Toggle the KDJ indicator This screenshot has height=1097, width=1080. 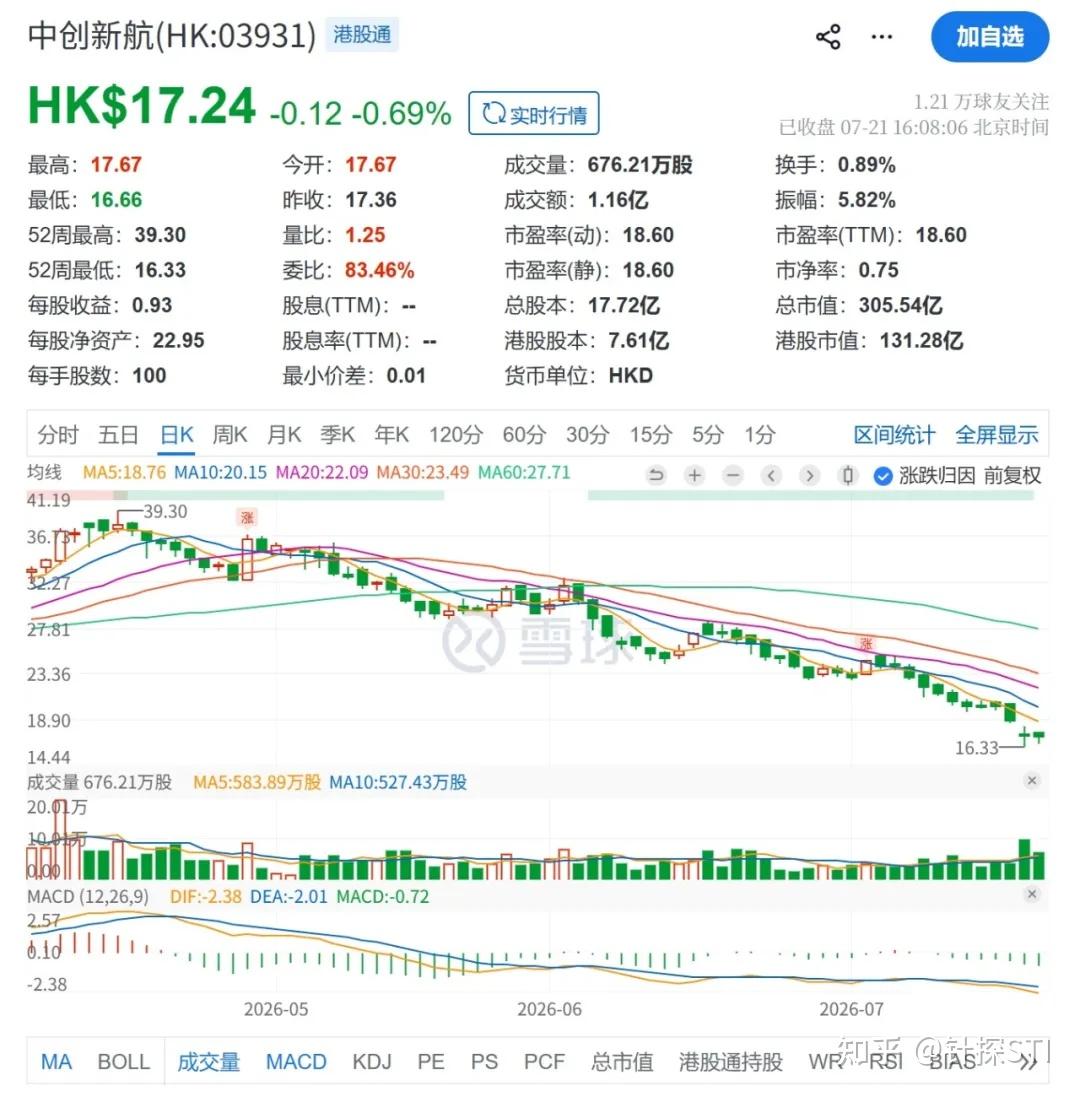[371, 1062]
